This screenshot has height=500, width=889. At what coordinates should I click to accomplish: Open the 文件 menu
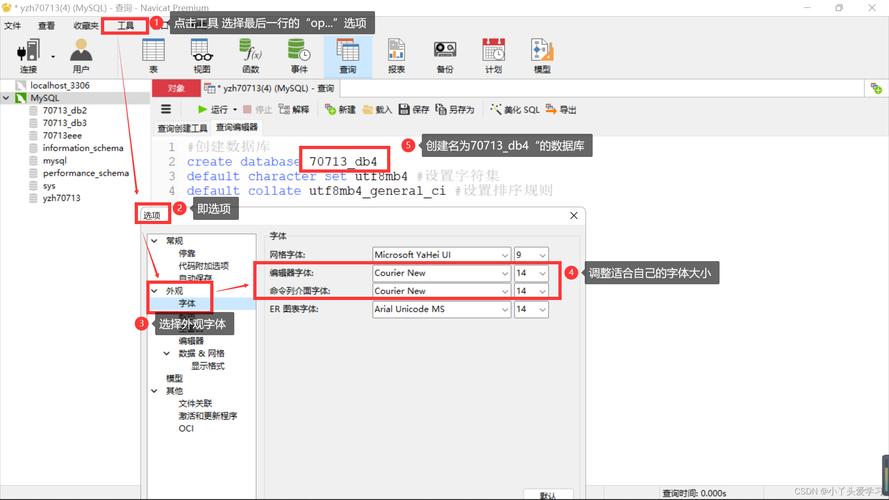pos(12,26)
